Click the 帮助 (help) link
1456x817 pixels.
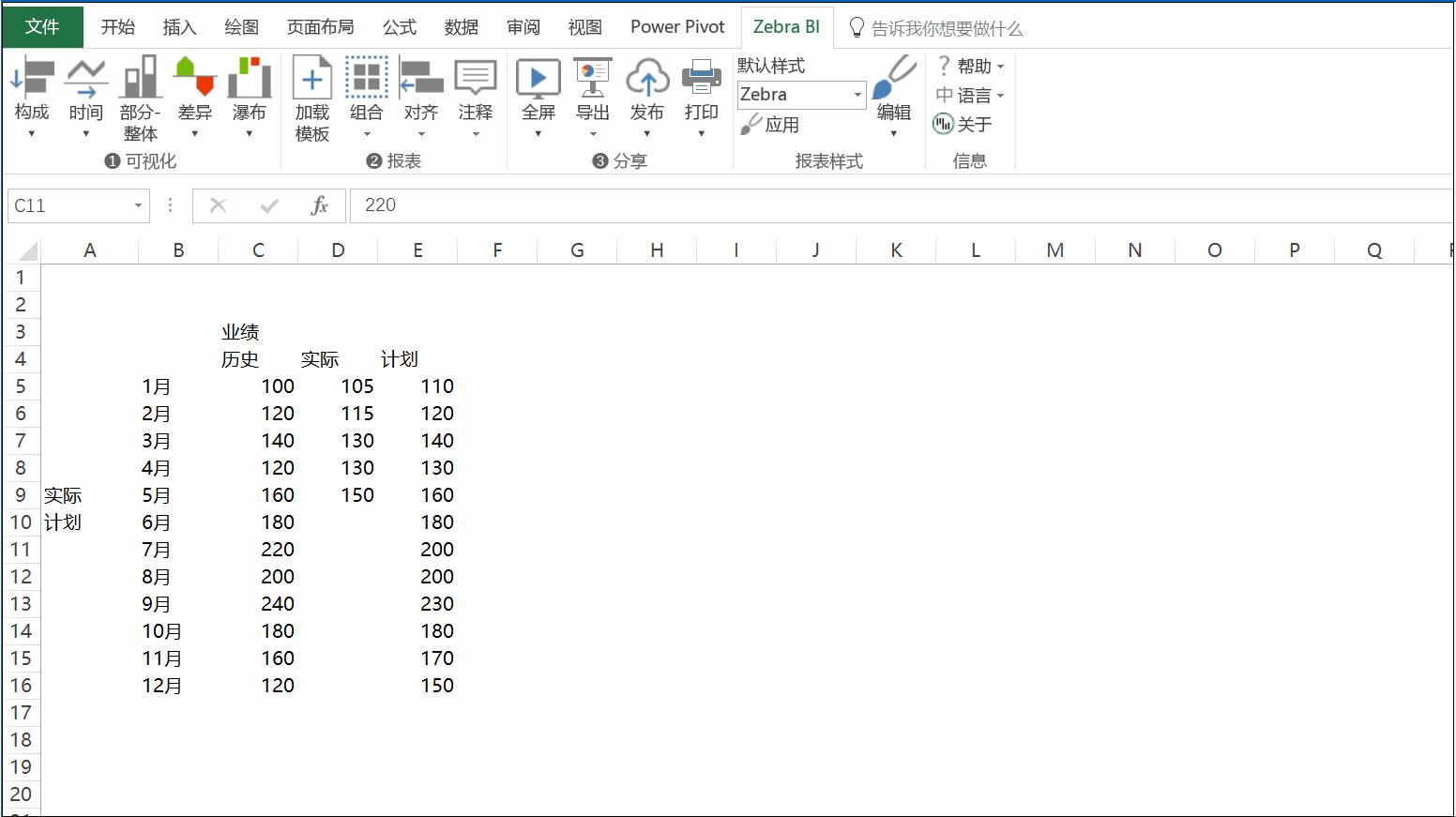tap(970, 66)
